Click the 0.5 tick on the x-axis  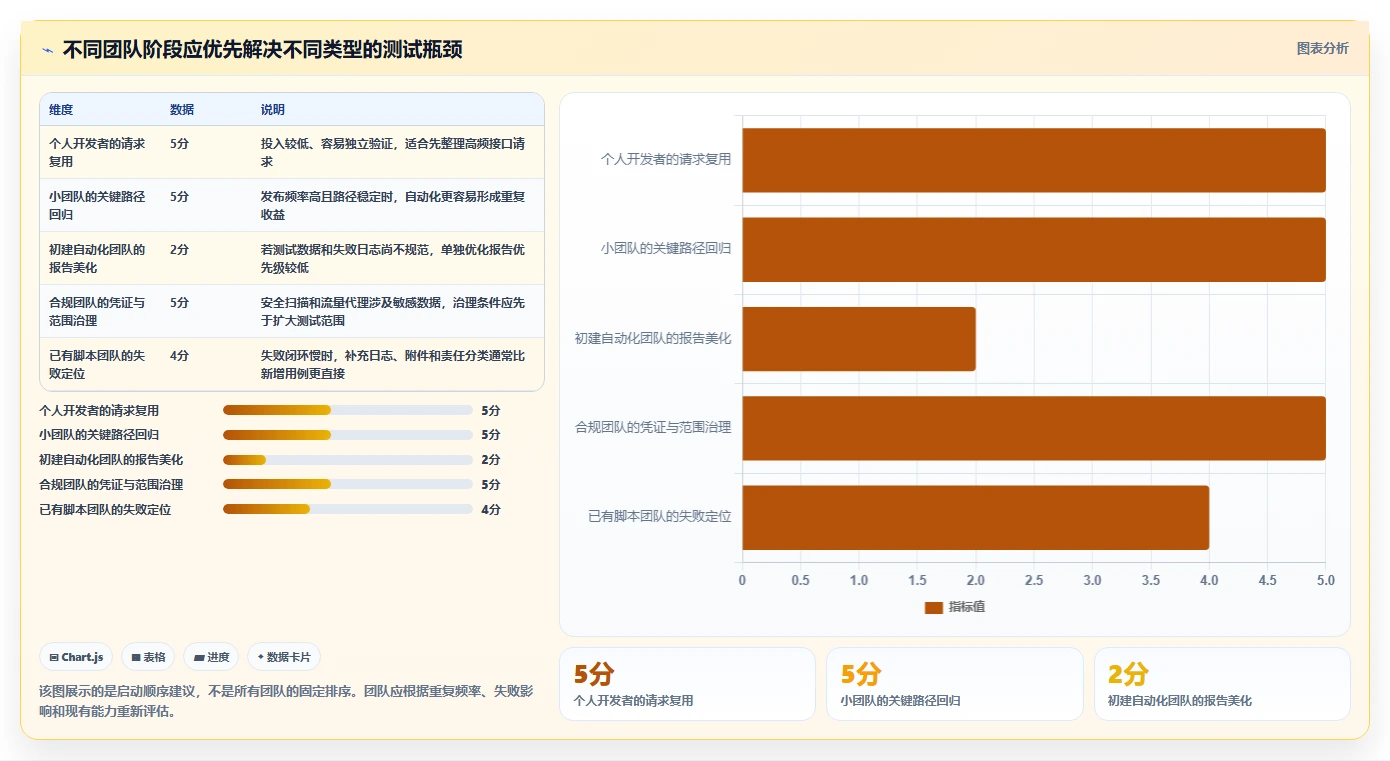(x=800, y=580)
